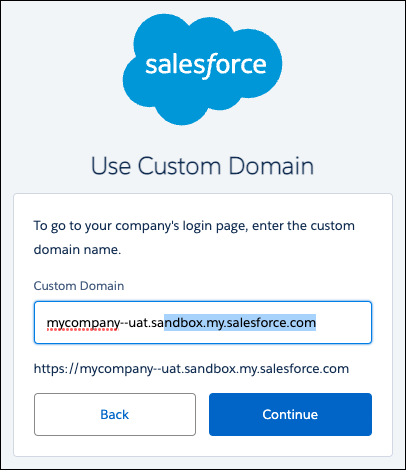Image resolution: width=406 pixels, height=470 pixels.
Task: Click the Continue button
Action: pyautogui.click(x=290, y=414)
